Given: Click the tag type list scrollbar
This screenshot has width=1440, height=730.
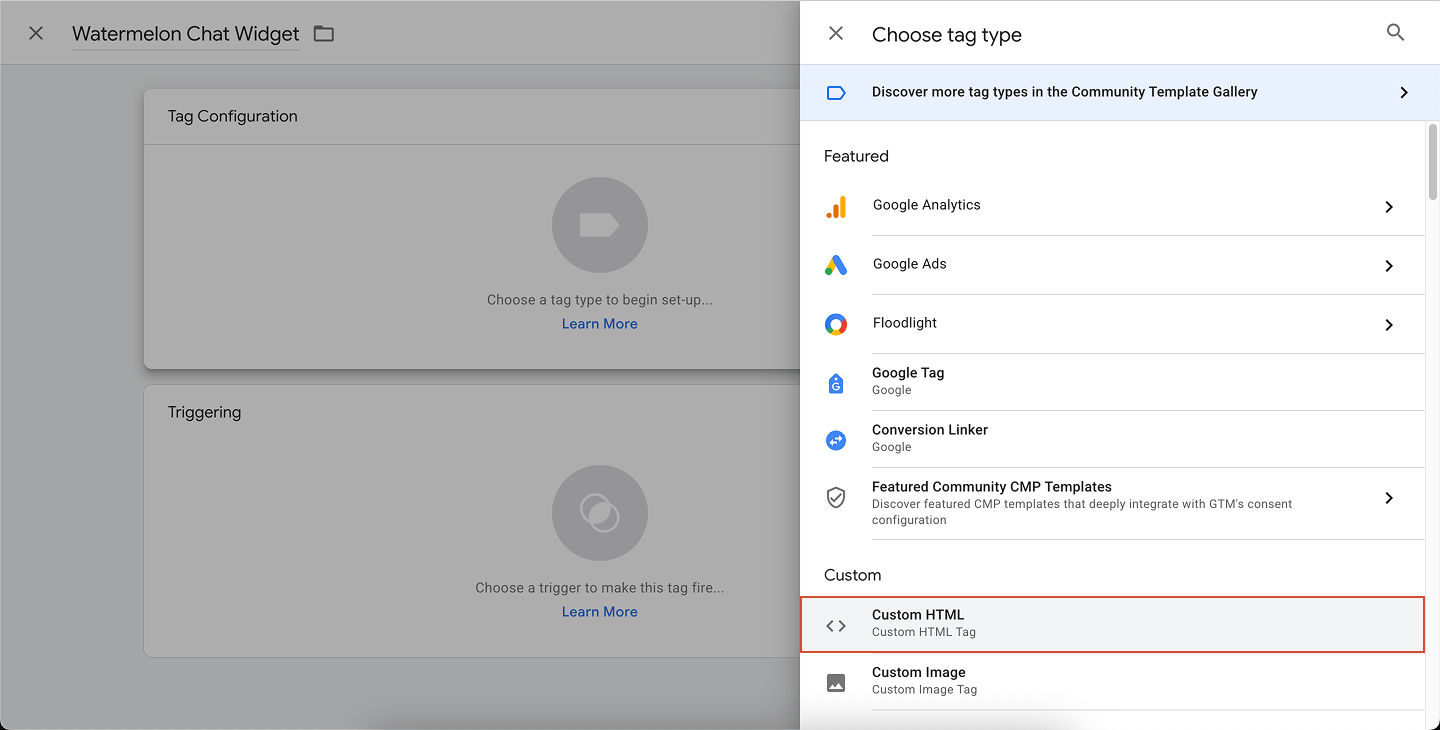Looking at the screenshot, I should click(1433, 160).
